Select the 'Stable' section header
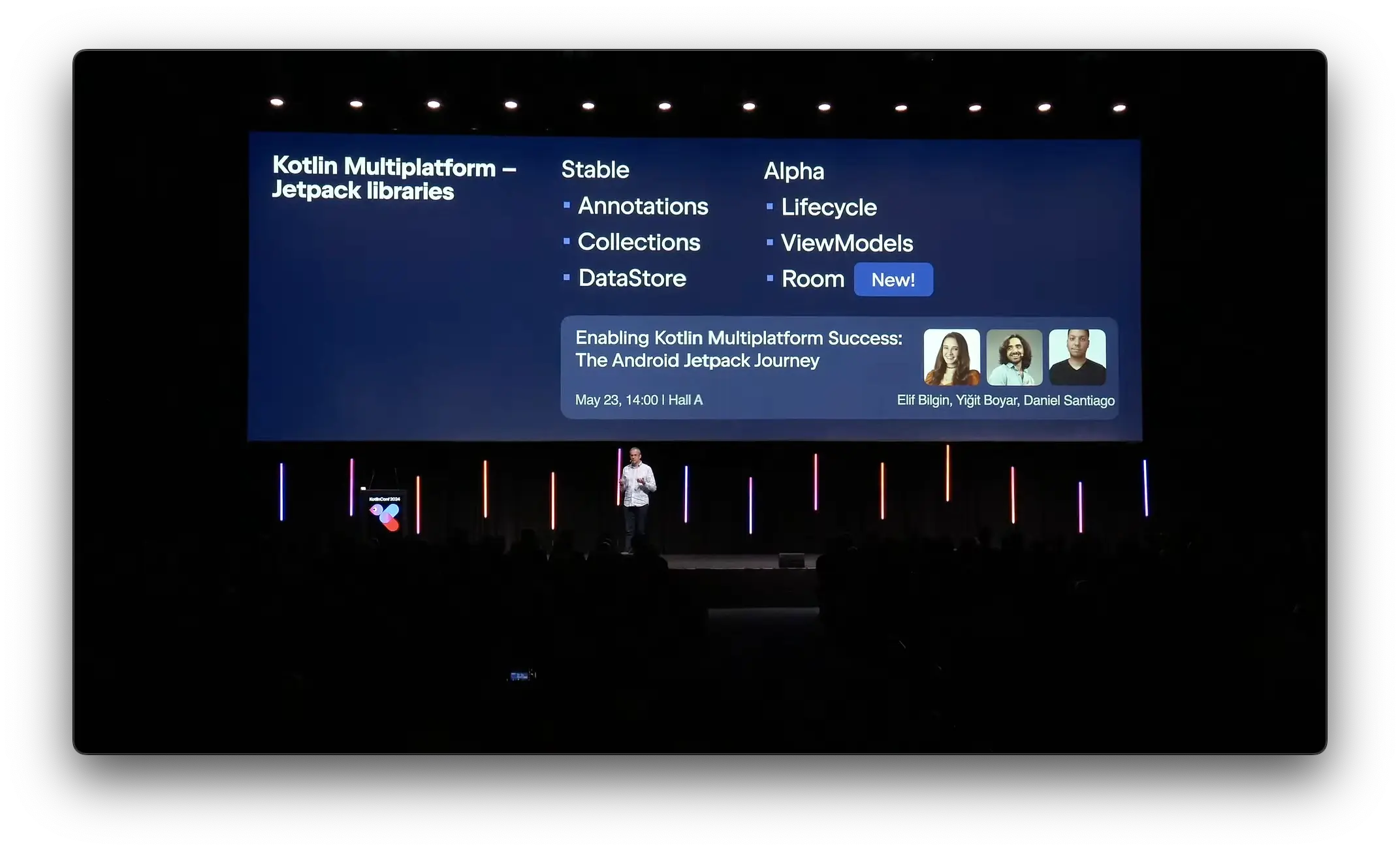Screen dimensions: 1400x851 pyautogui.click(x=595, y=170)
